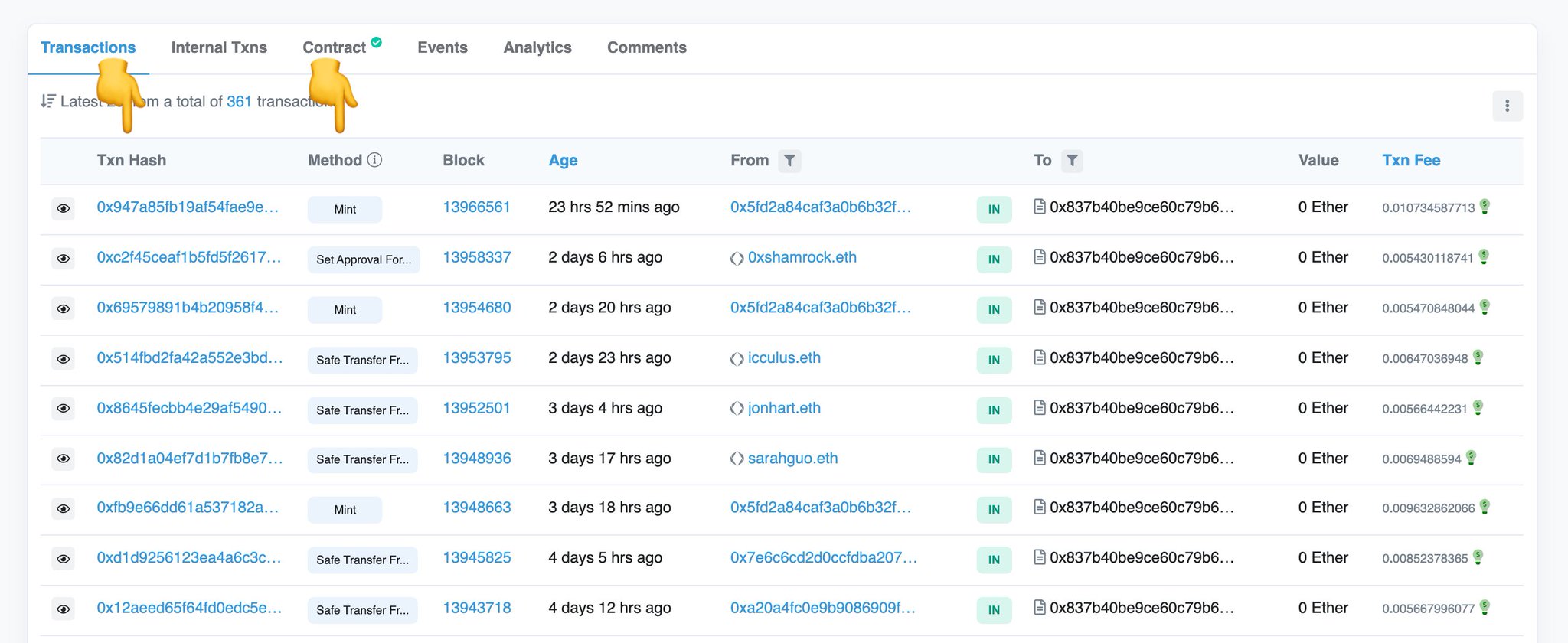1568x643 pixels.
Task: Click the contract document icon in the first row's To column
Action: pos(1040,207)
